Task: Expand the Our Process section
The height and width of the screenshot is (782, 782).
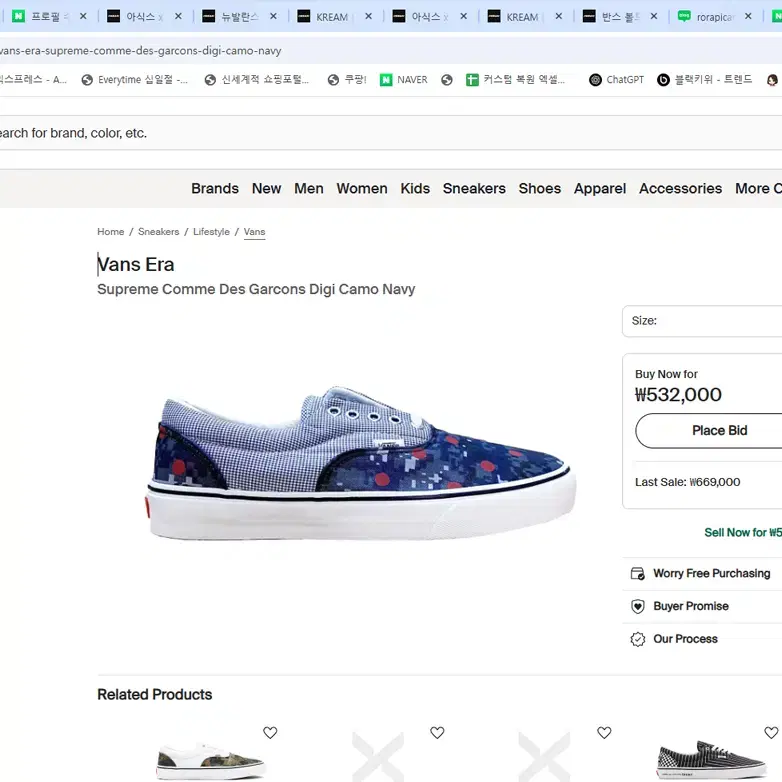Action: (x=685, y=640)
